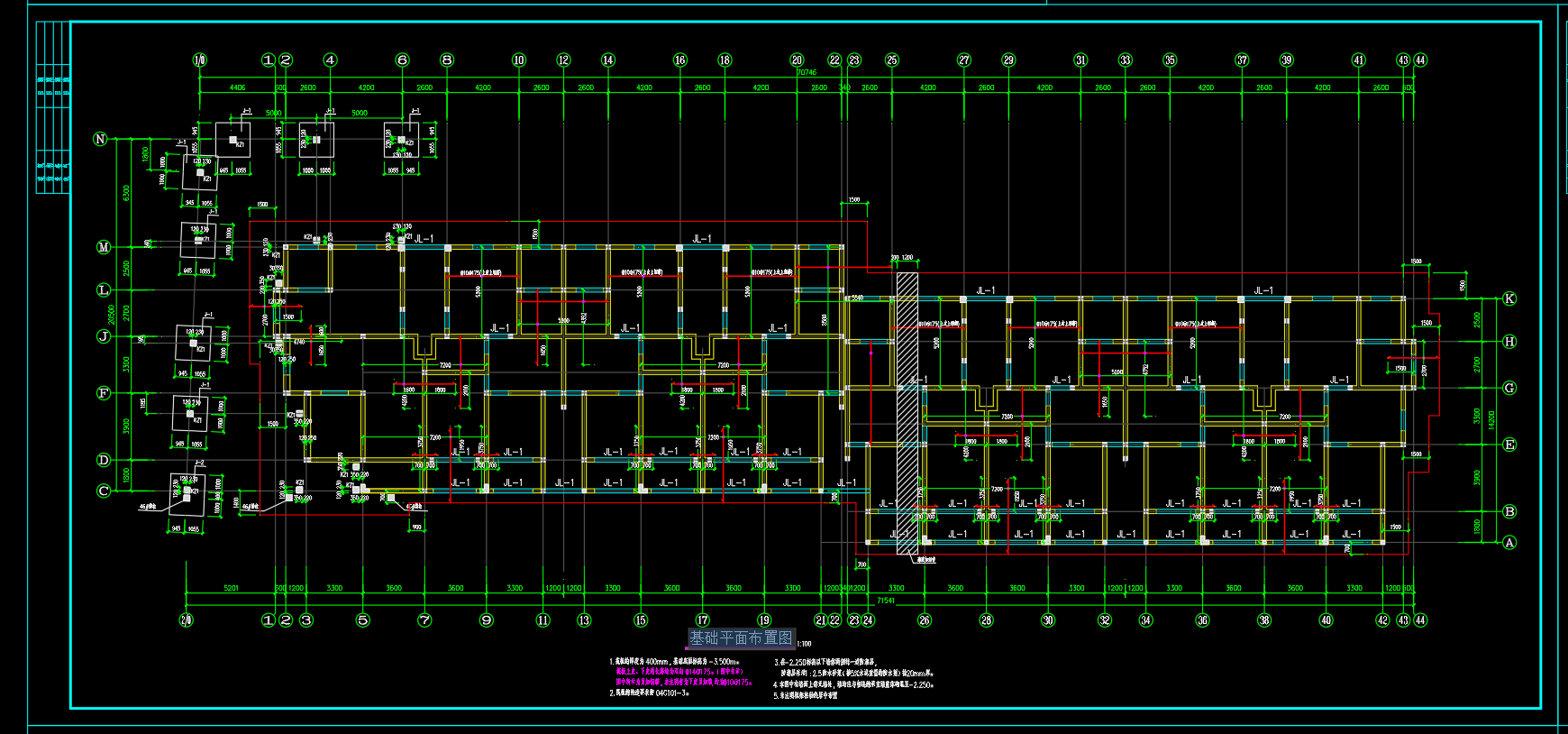Select the vertical overall dimension 20500
Image resolution: width=1568 pixels, height=734 pixels.
[x=112, y=315]
